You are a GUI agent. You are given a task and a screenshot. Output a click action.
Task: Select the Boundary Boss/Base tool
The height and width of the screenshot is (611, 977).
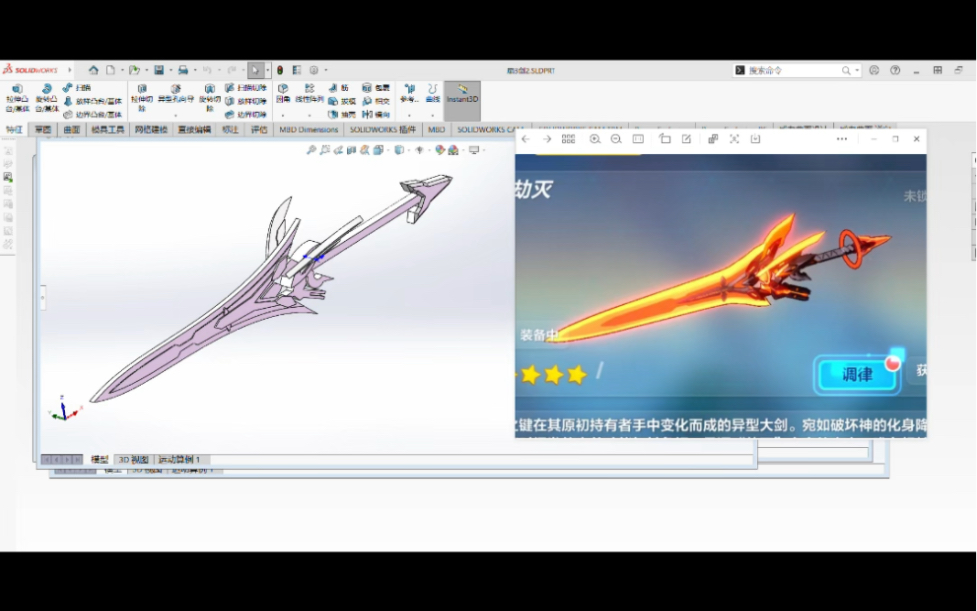click(92, 115)
